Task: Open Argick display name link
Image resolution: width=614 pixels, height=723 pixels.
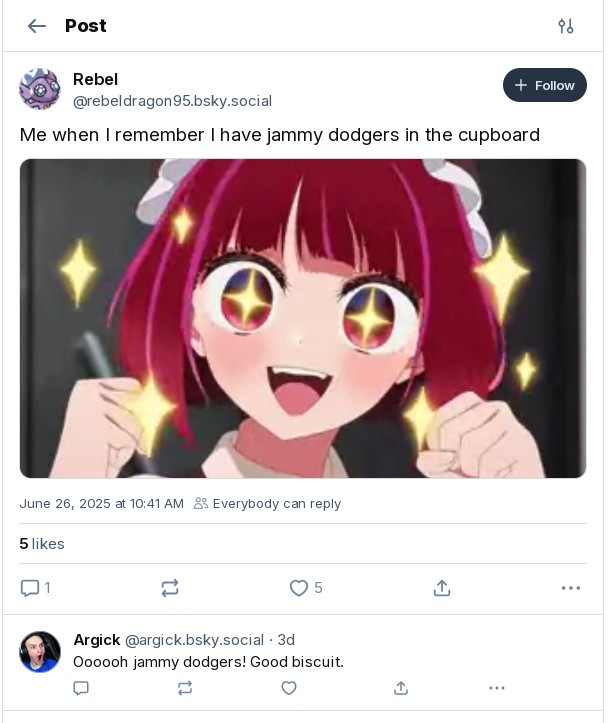Action: click(97, 640)
